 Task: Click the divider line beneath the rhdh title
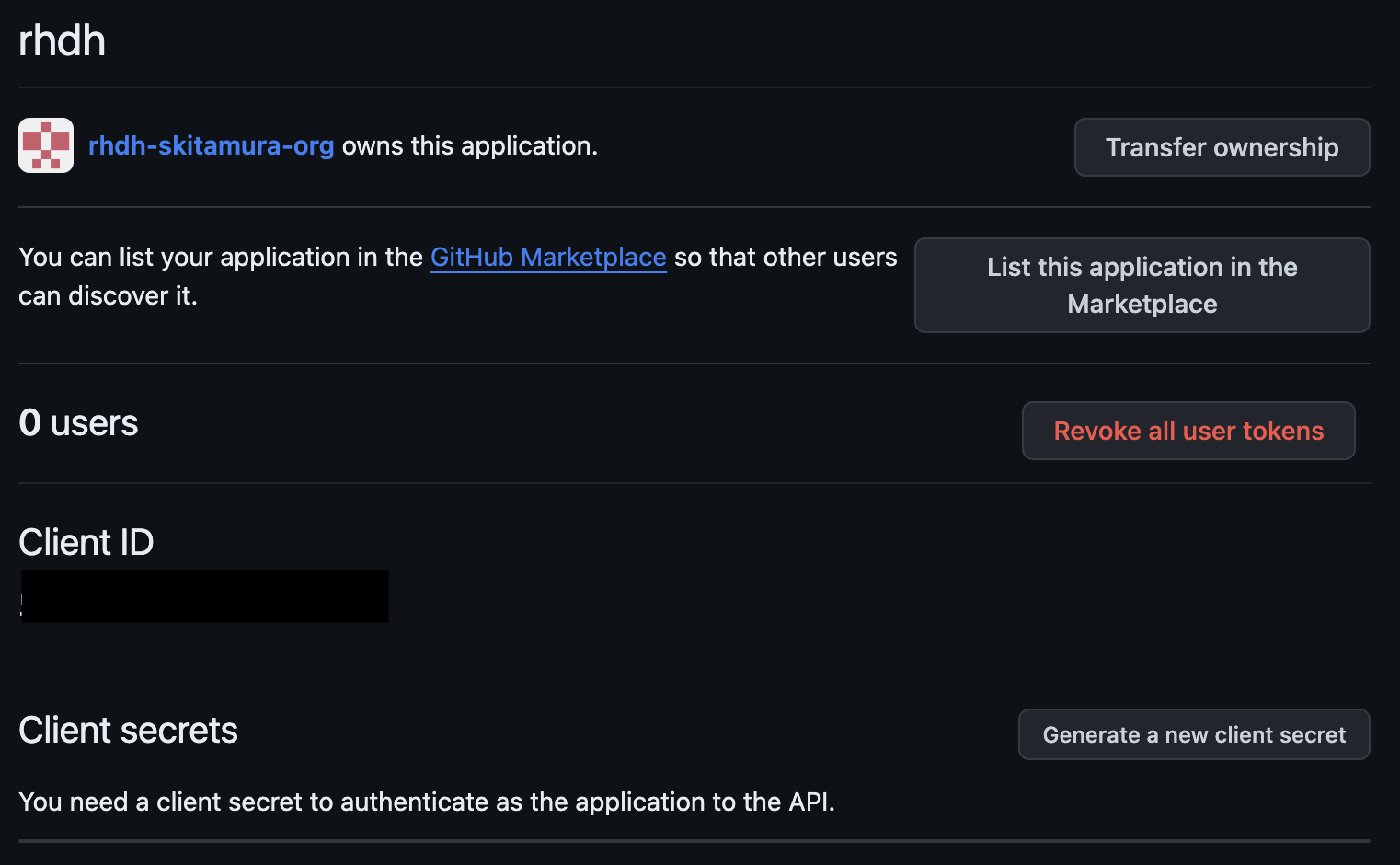[x=694, y=87]
